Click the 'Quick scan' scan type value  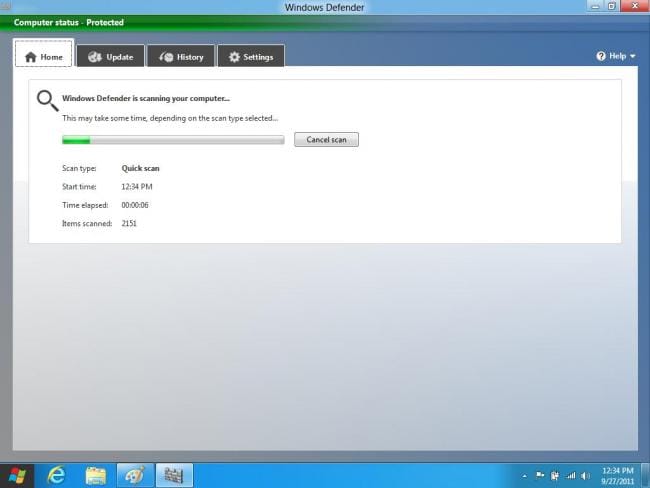(141, 168)
